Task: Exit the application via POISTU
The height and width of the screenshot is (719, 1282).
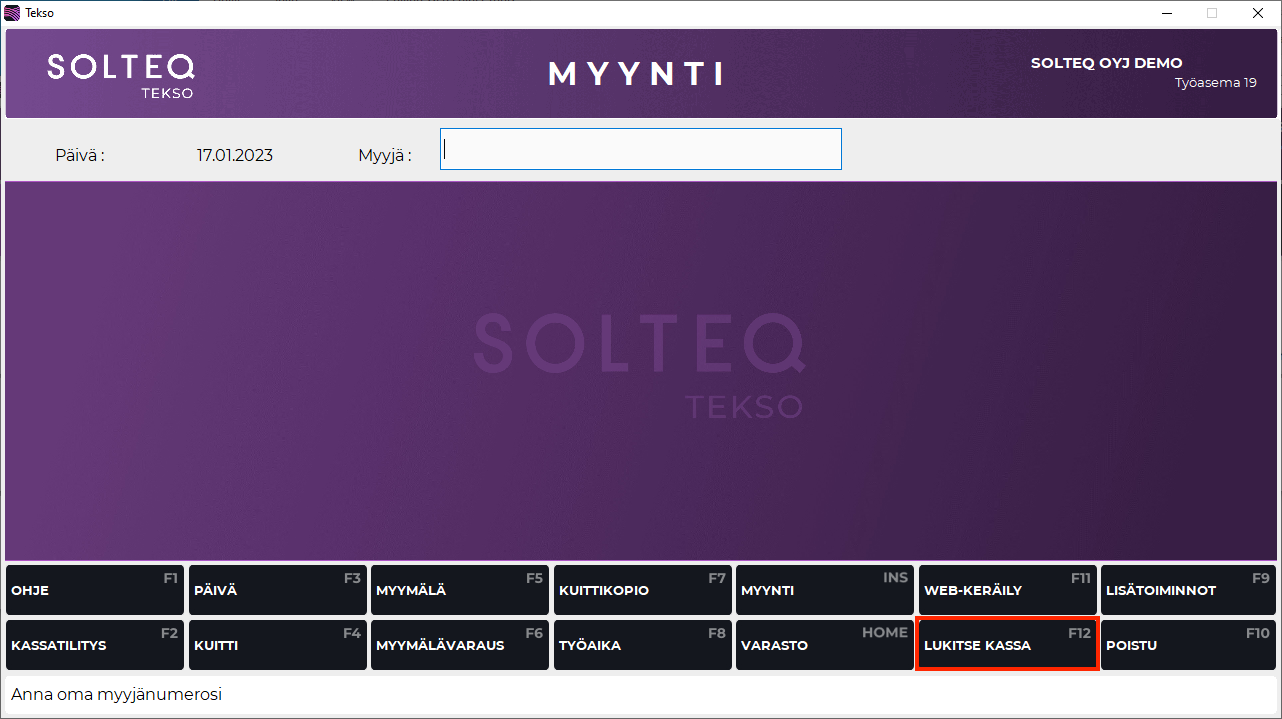Action: (x=1188, y=645)
